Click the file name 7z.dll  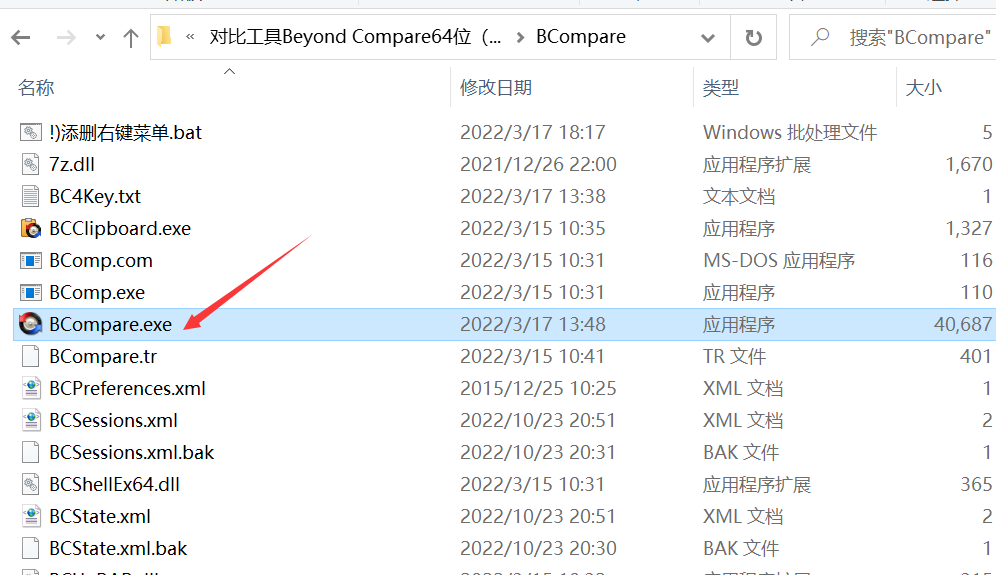[x=72, y=165]
